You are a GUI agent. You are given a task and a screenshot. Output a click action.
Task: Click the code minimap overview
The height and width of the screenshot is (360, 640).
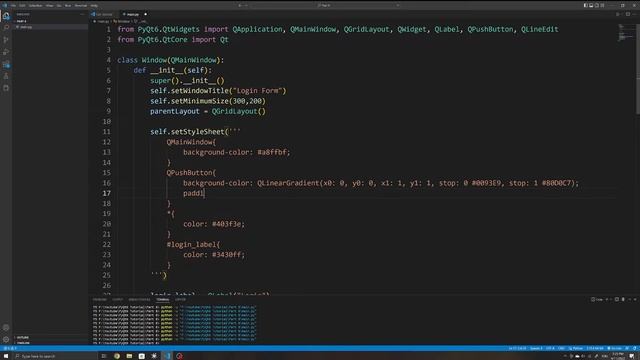click(x=626, y=33)
